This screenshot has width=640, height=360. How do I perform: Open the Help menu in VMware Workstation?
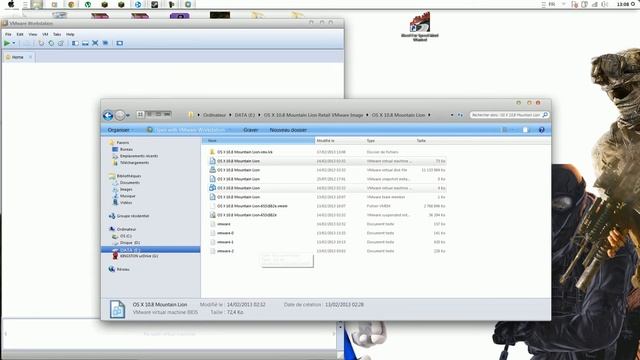pyautogui.click(x=70, y=34)
